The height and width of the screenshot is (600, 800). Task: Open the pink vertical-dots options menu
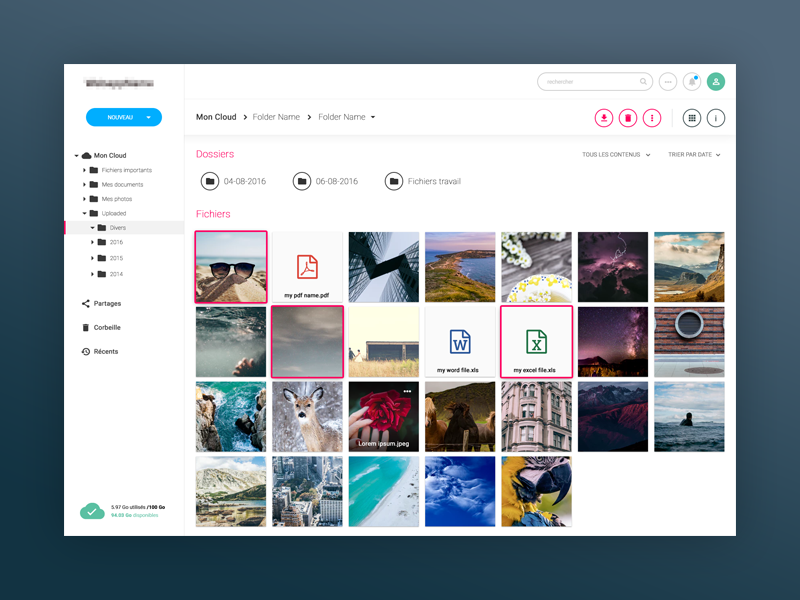click(x=652, y=118)
